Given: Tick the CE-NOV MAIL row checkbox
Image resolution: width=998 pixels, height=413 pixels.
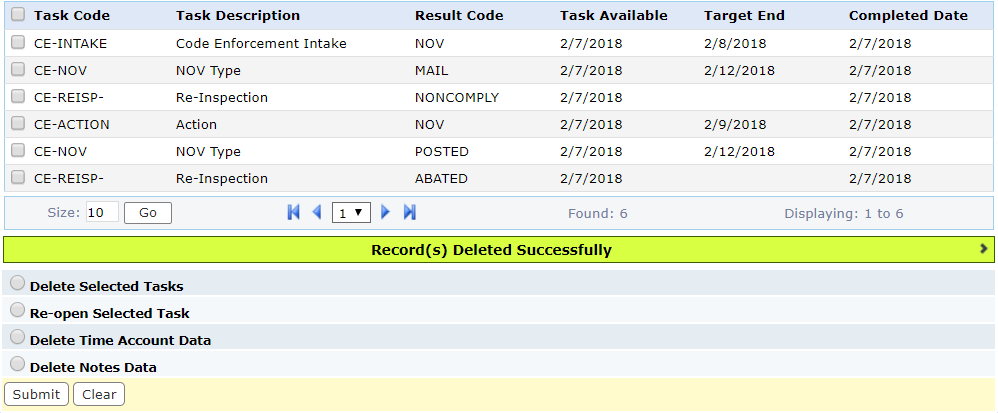Looking at the screenshot, I should click(x=18, y=69).
